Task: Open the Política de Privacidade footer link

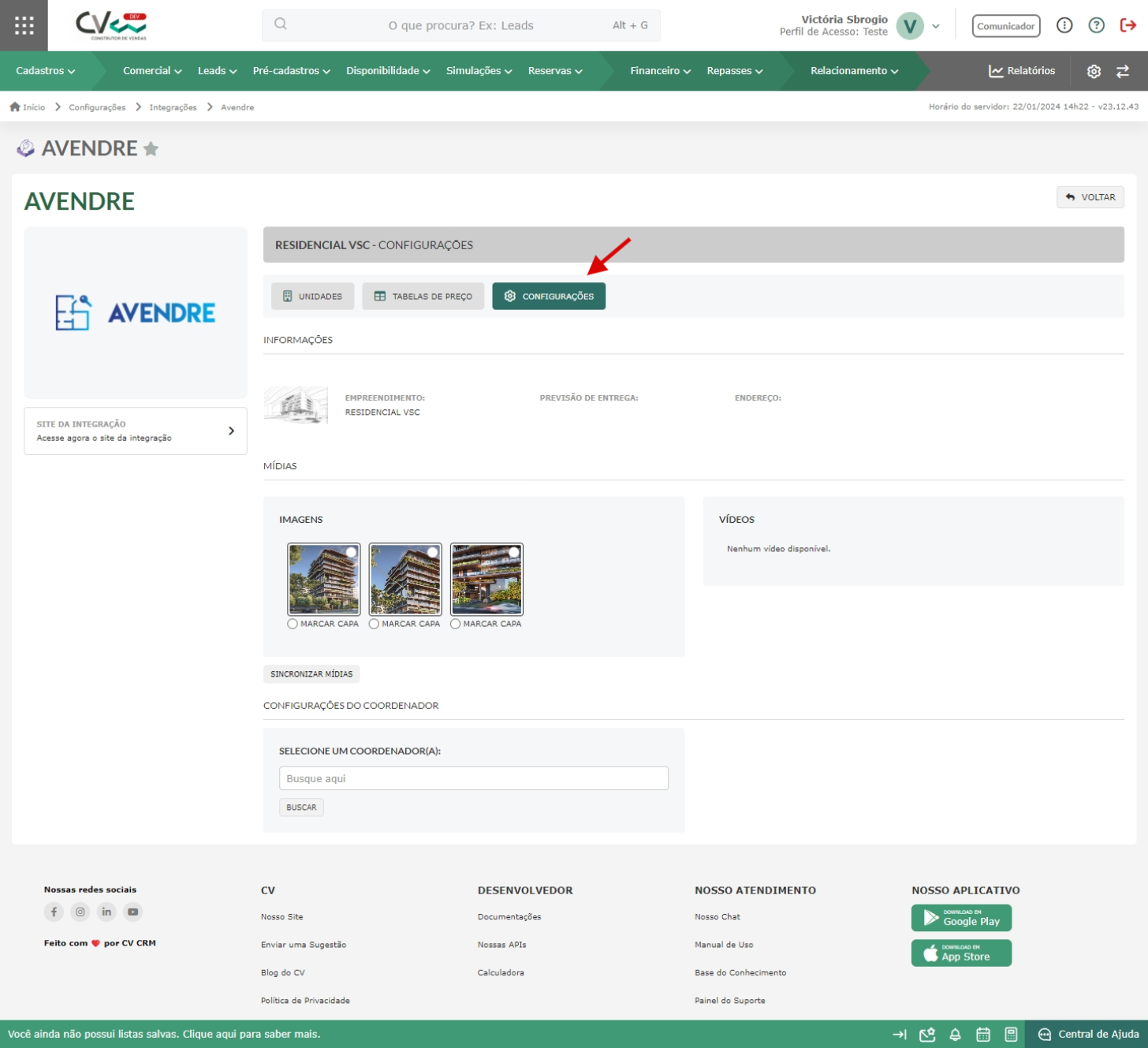Action: coord(305,1001)
